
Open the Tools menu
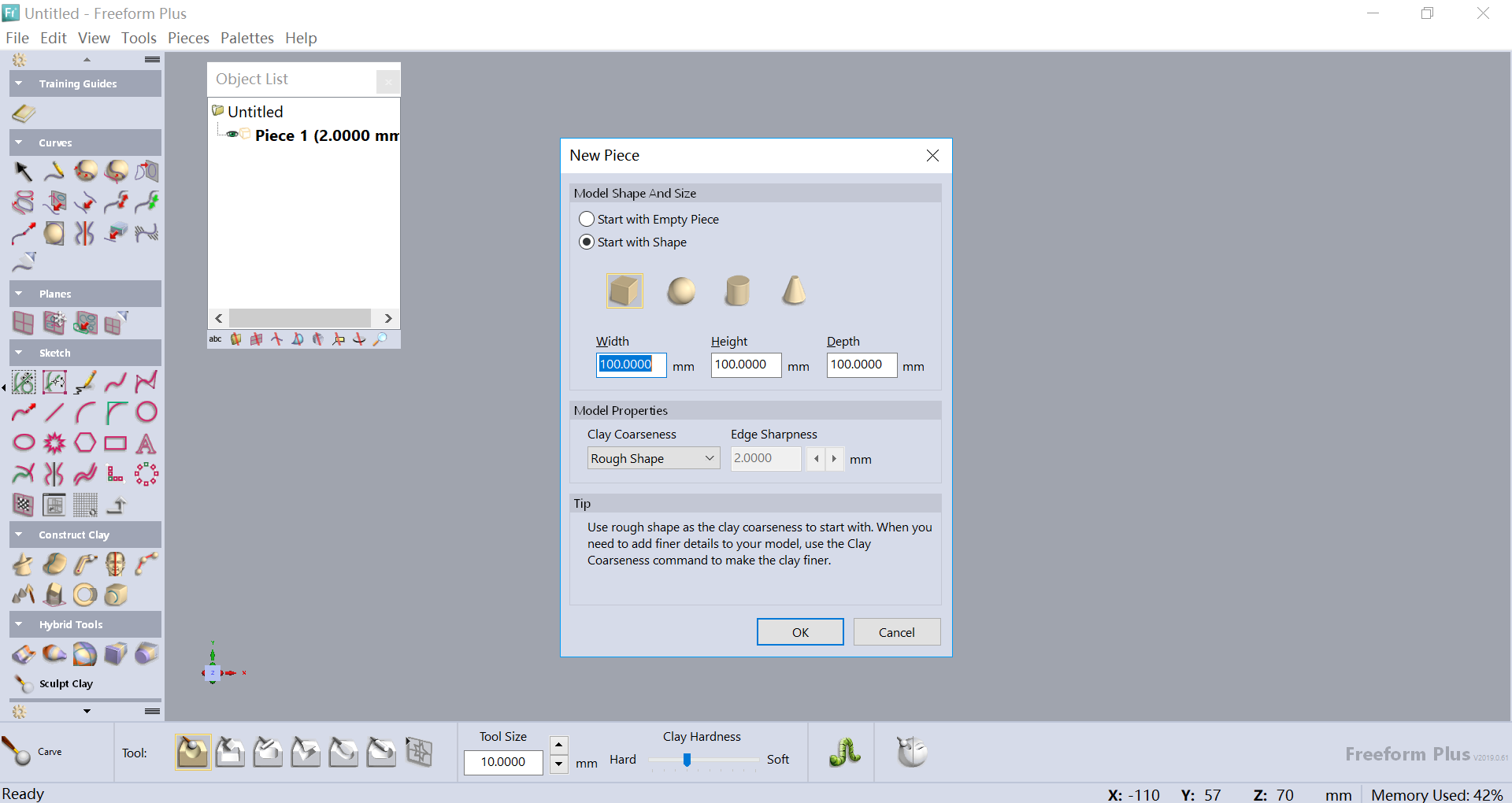(x=139, y=38)
